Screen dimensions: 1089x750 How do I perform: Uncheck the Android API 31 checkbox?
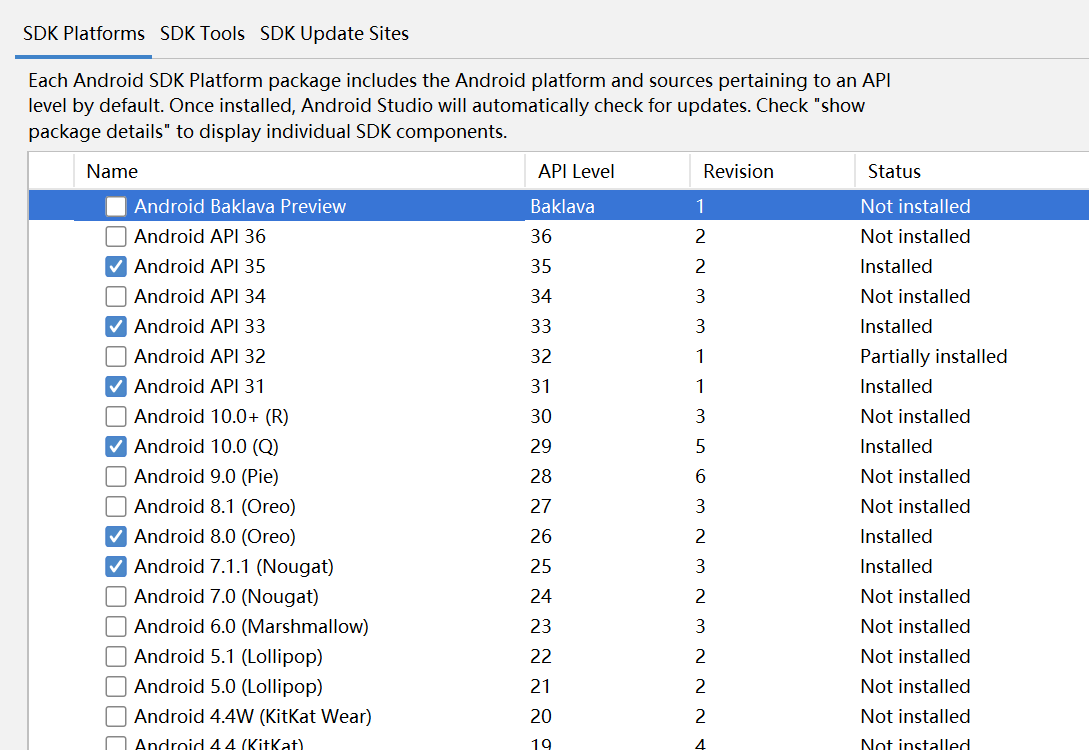[x=116, y=386]
